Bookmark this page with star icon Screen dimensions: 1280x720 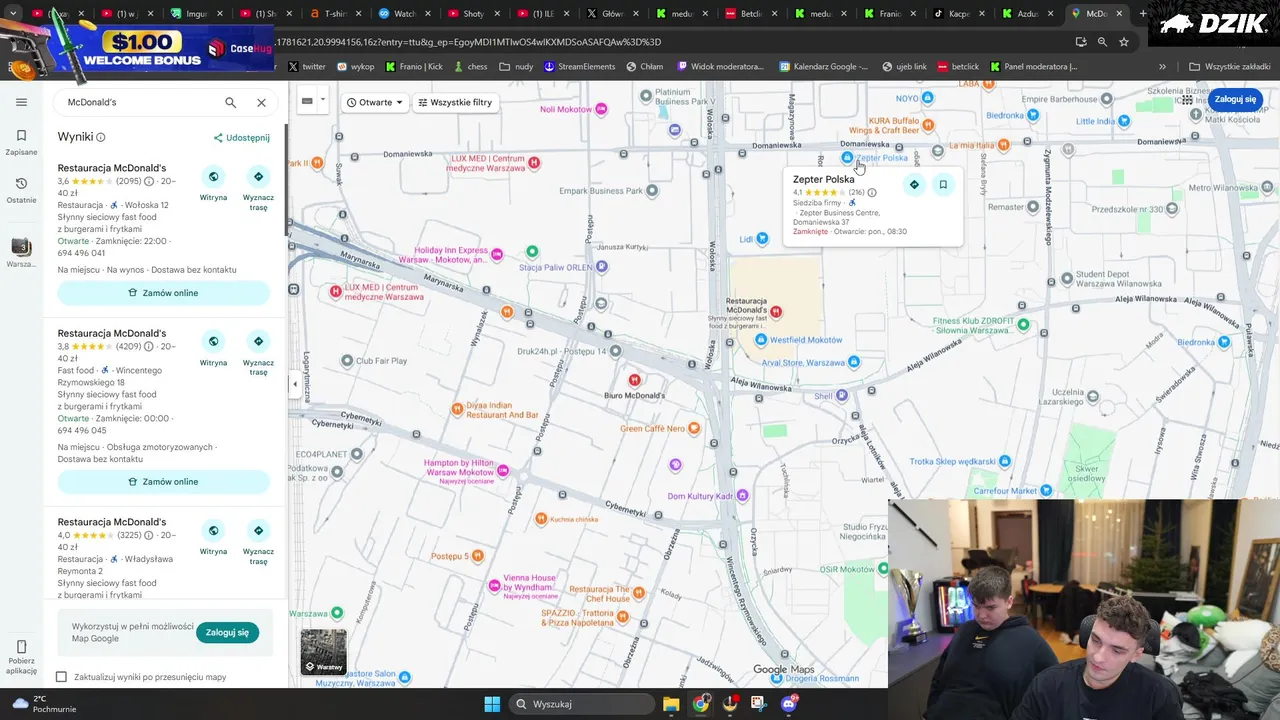(1124, 42)
